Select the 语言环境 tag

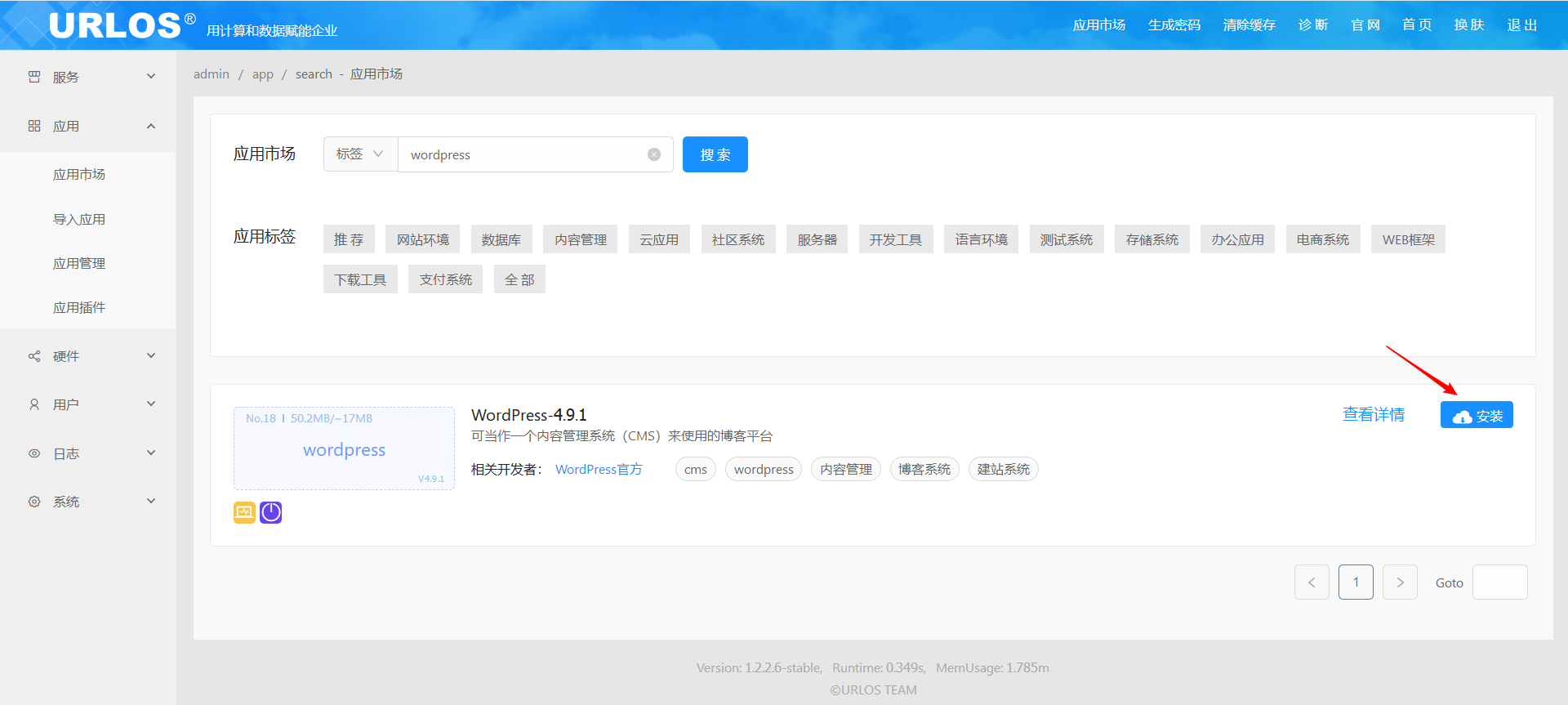click(982, 239)
